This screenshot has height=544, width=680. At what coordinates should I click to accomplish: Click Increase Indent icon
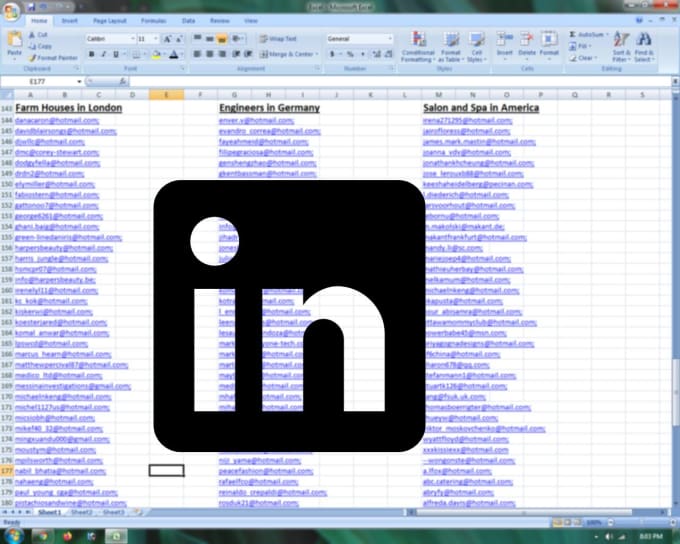click(248, 54)
